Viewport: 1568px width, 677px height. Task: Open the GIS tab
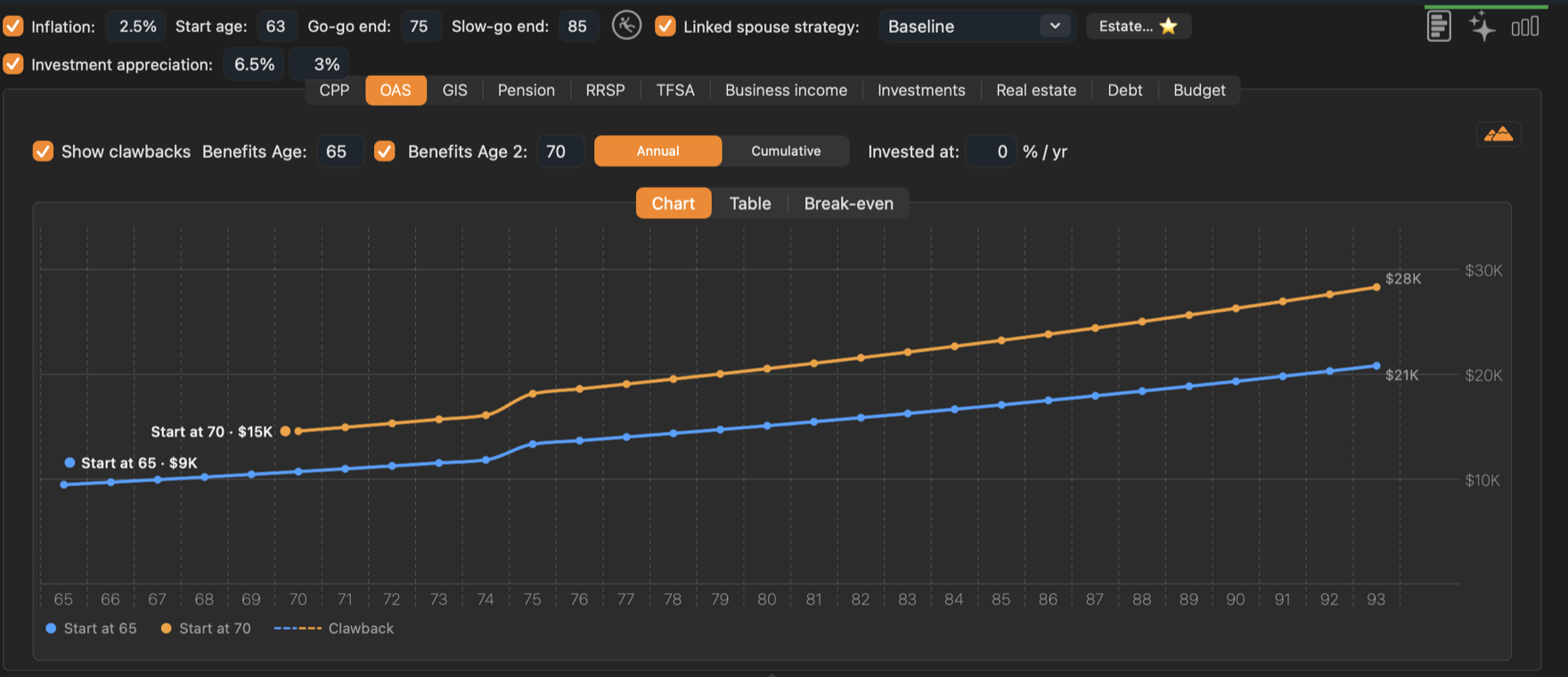click(454, 90)
